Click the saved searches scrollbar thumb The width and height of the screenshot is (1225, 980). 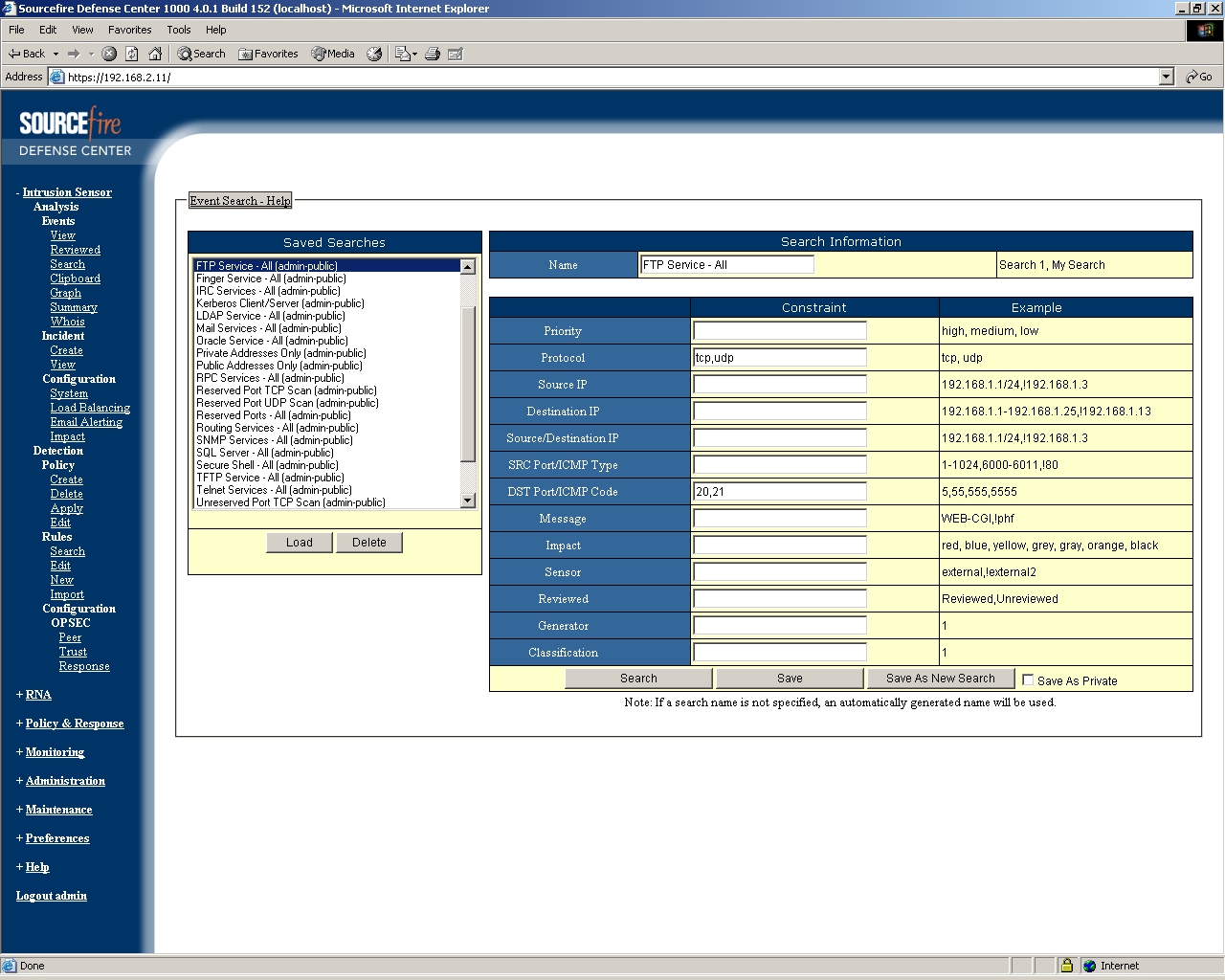pos(468,384)
